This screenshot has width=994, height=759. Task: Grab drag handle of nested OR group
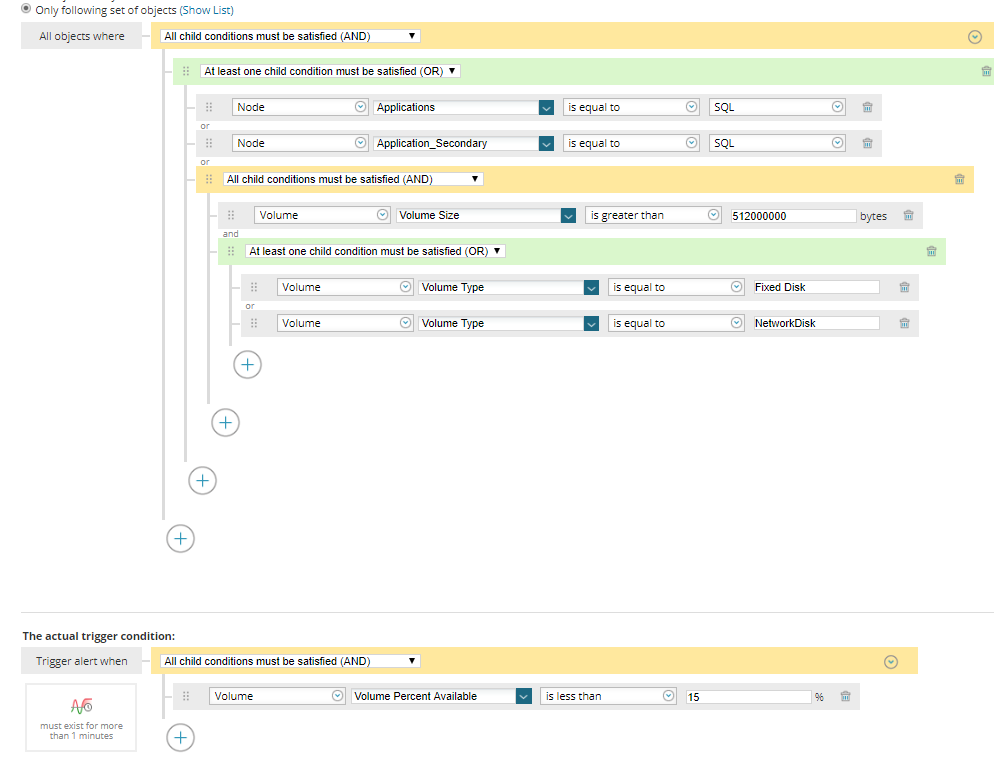231,251
